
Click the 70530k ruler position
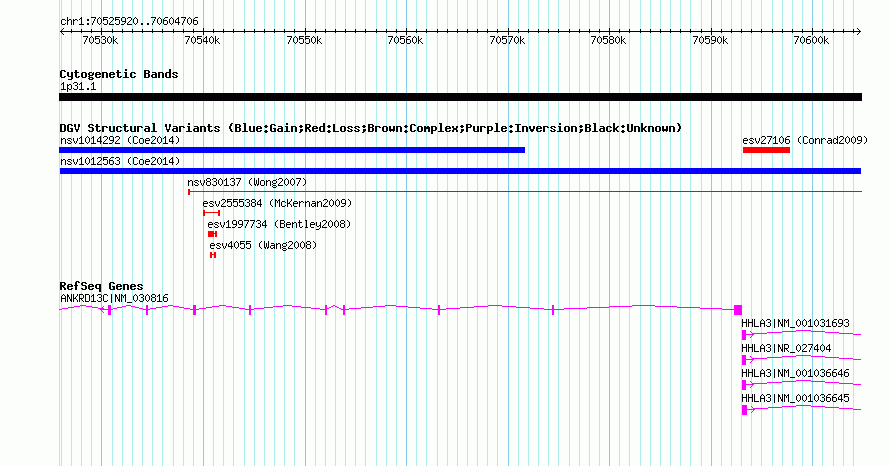pos(100,40)
